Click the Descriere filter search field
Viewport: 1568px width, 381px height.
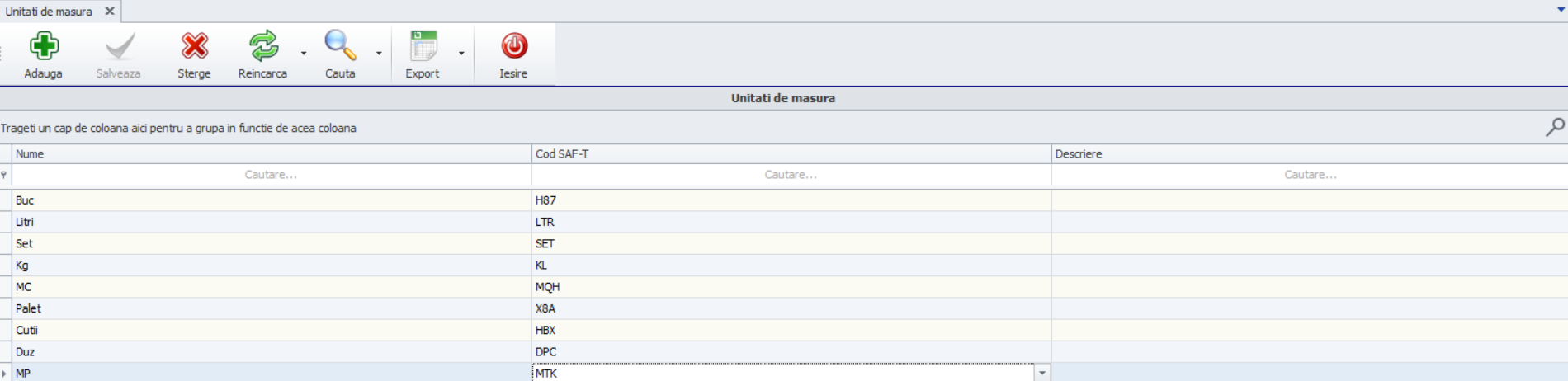tap(1310, 175)
